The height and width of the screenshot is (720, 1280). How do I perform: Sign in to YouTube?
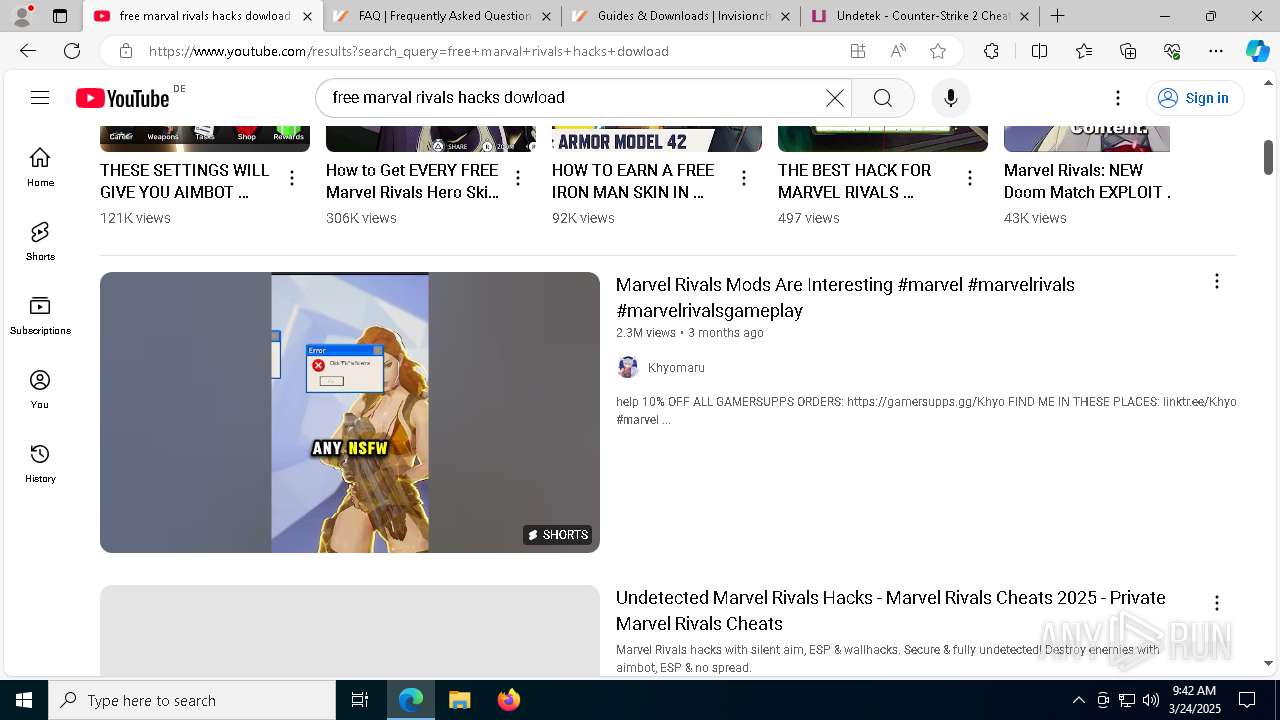(x=1194, y=97)
